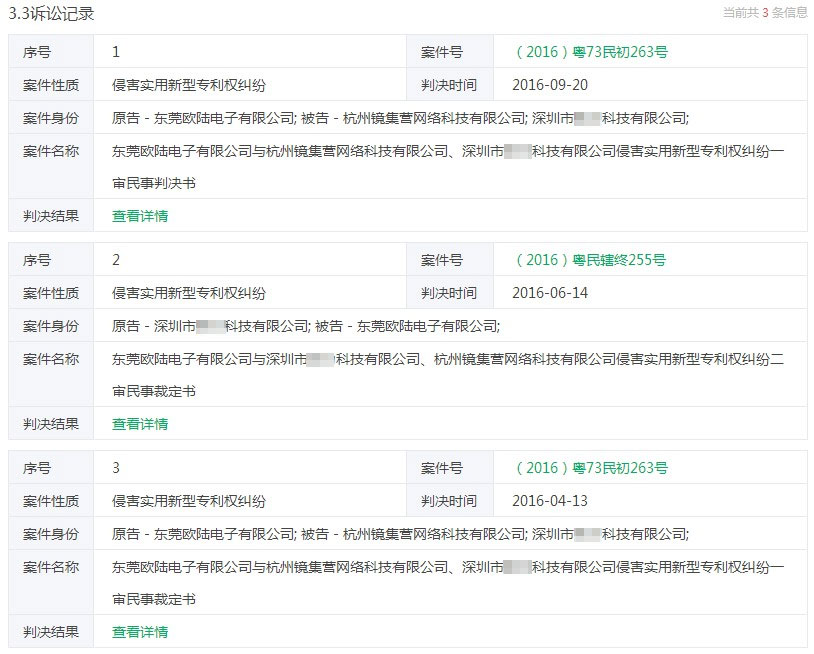Viewport: 814px width, 654px height.
Task: Open case number link in record 3
Action: (591, 468)
